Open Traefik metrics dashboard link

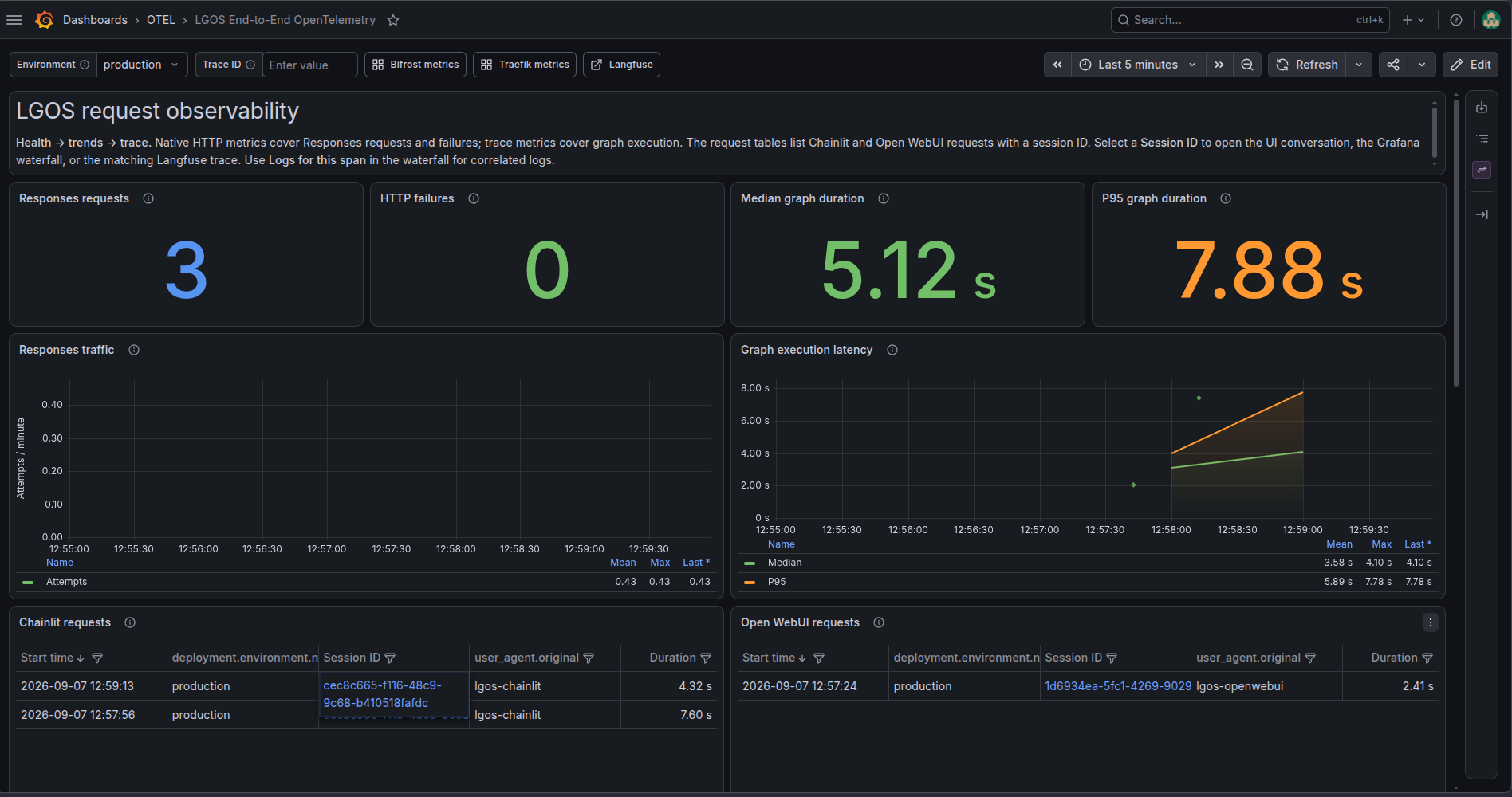coord(525,65)
